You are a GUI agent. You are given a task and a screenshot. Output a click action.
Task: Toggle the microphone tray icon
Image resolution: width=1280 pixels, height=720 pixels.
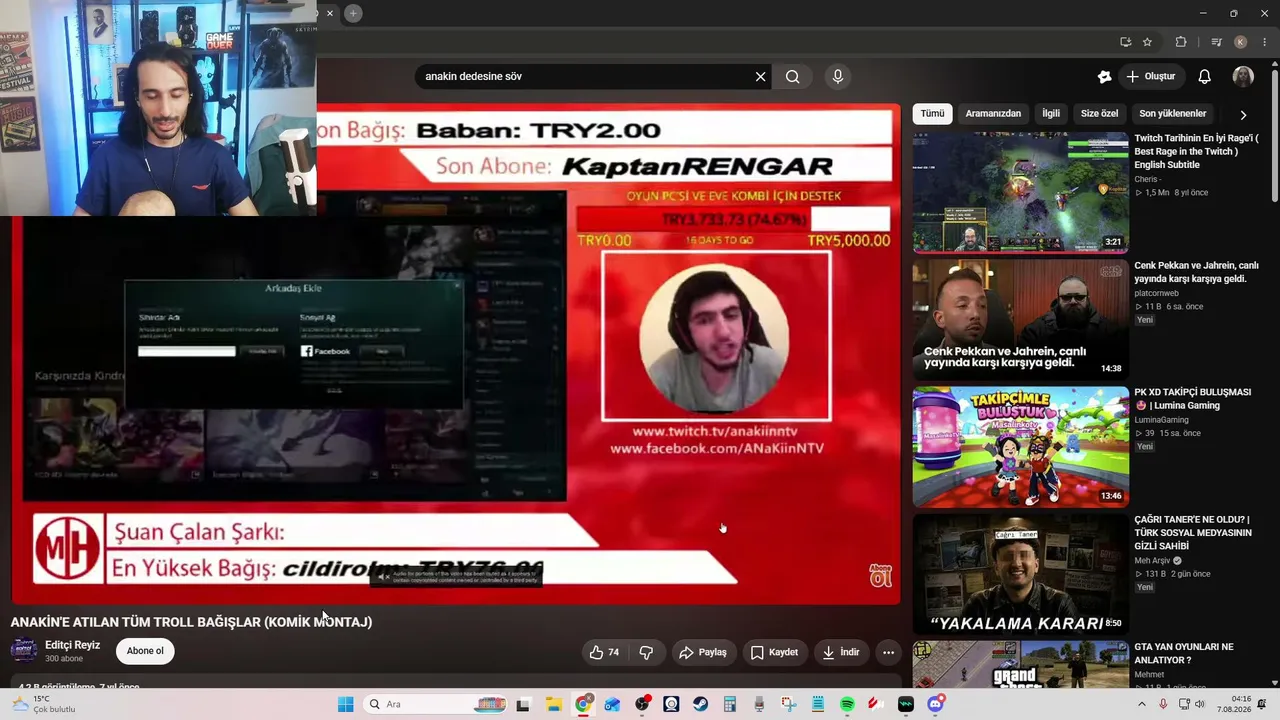[1163, 704]
